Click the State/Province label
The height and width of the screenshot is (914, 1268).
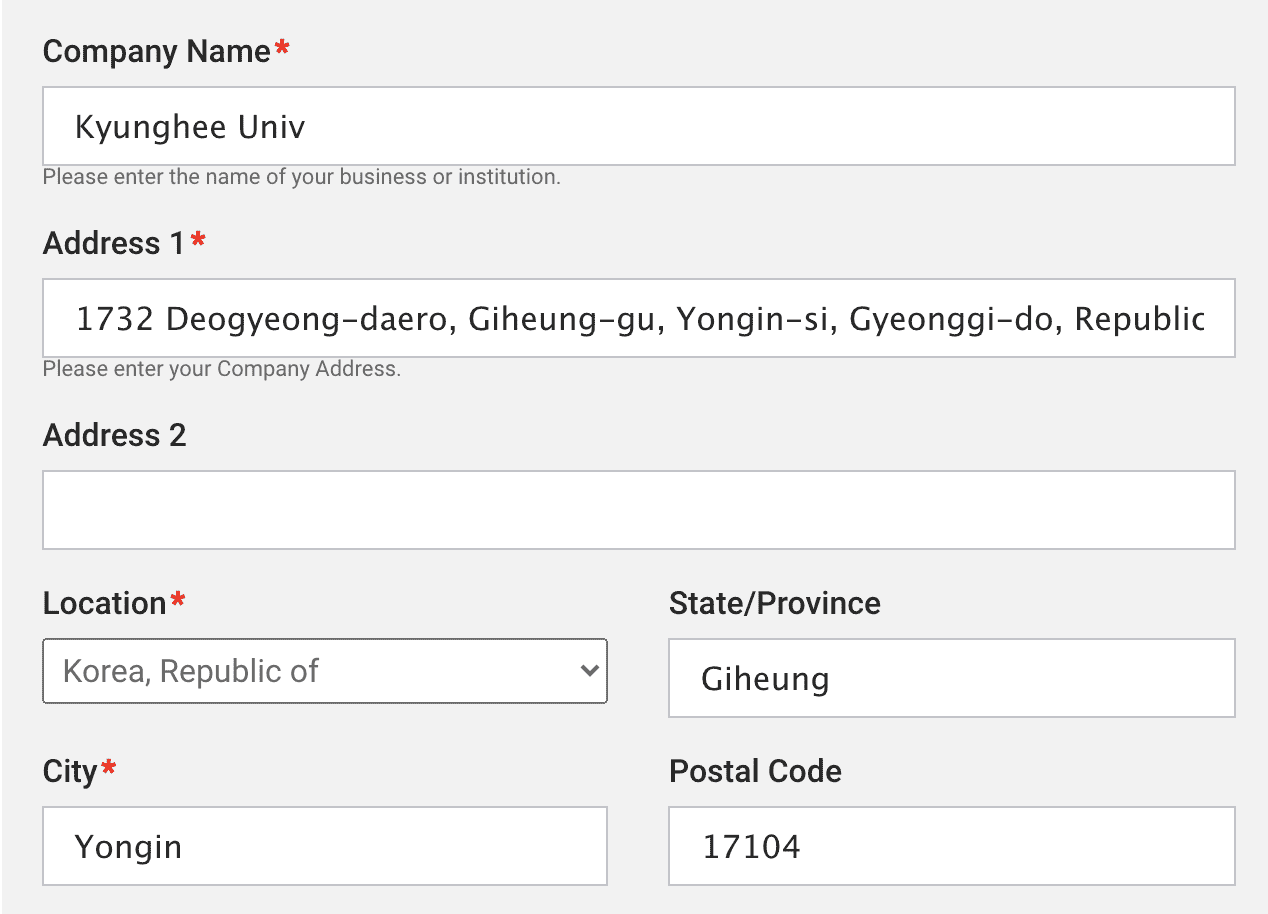pyautogui.click(x=775, y=604)
